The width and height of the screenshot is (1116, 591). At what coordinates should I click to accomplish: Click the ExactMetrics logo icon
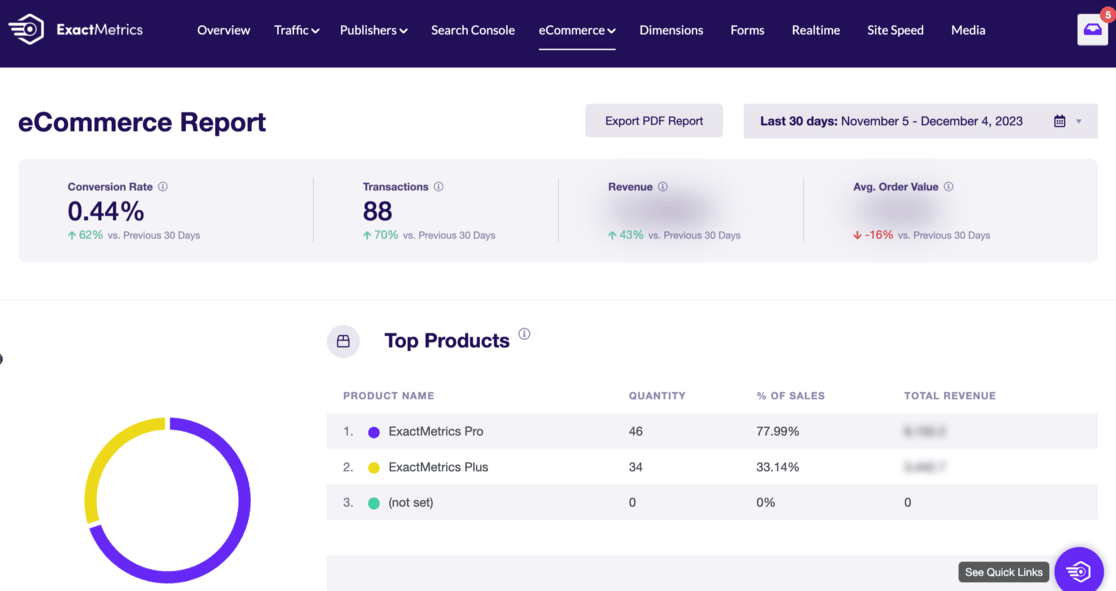26,29
